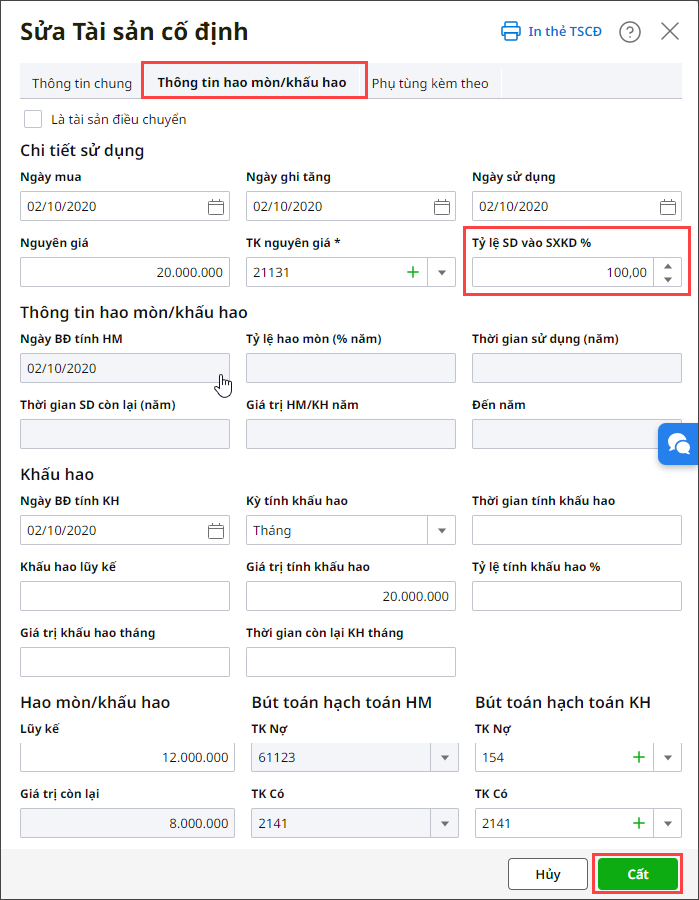
Task: Expand TK Có dropdown under Bút toán KH
Action: tap(668, 824)
